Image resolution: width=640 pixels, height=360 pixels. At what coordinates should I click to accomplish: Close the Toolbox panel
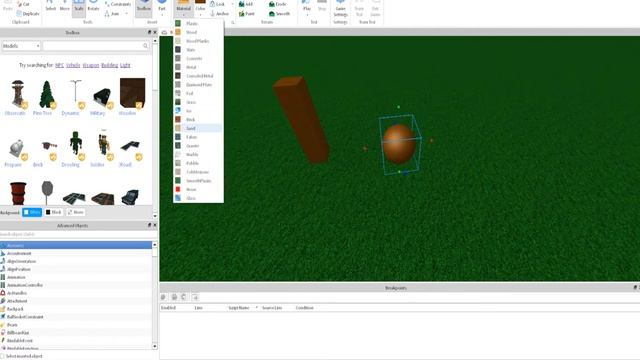155,32
